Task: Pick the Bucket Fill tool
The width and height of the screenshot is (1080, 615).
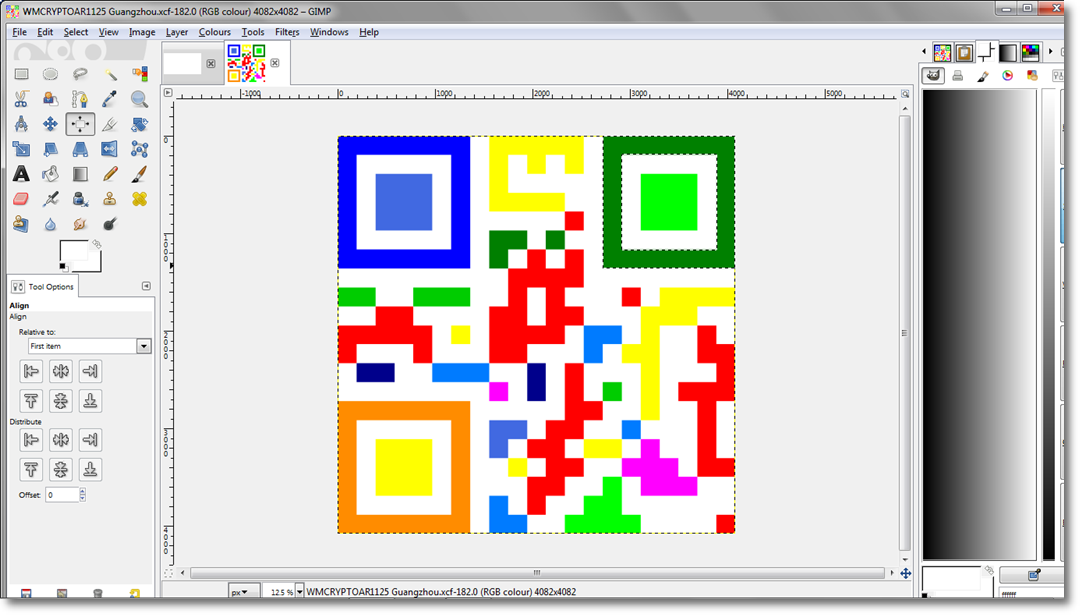Action: pos(50,174)
